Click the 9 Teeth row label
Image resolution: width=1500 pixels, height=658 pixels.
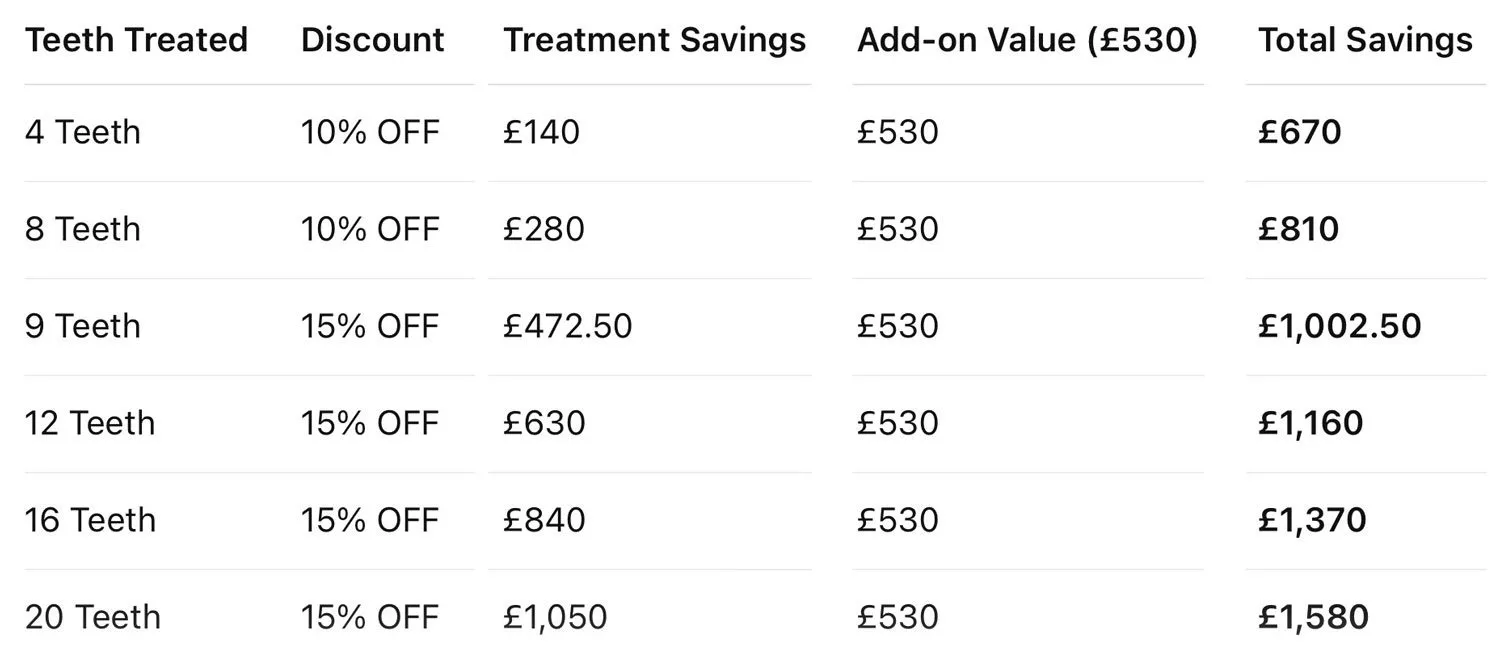point(83,326)
